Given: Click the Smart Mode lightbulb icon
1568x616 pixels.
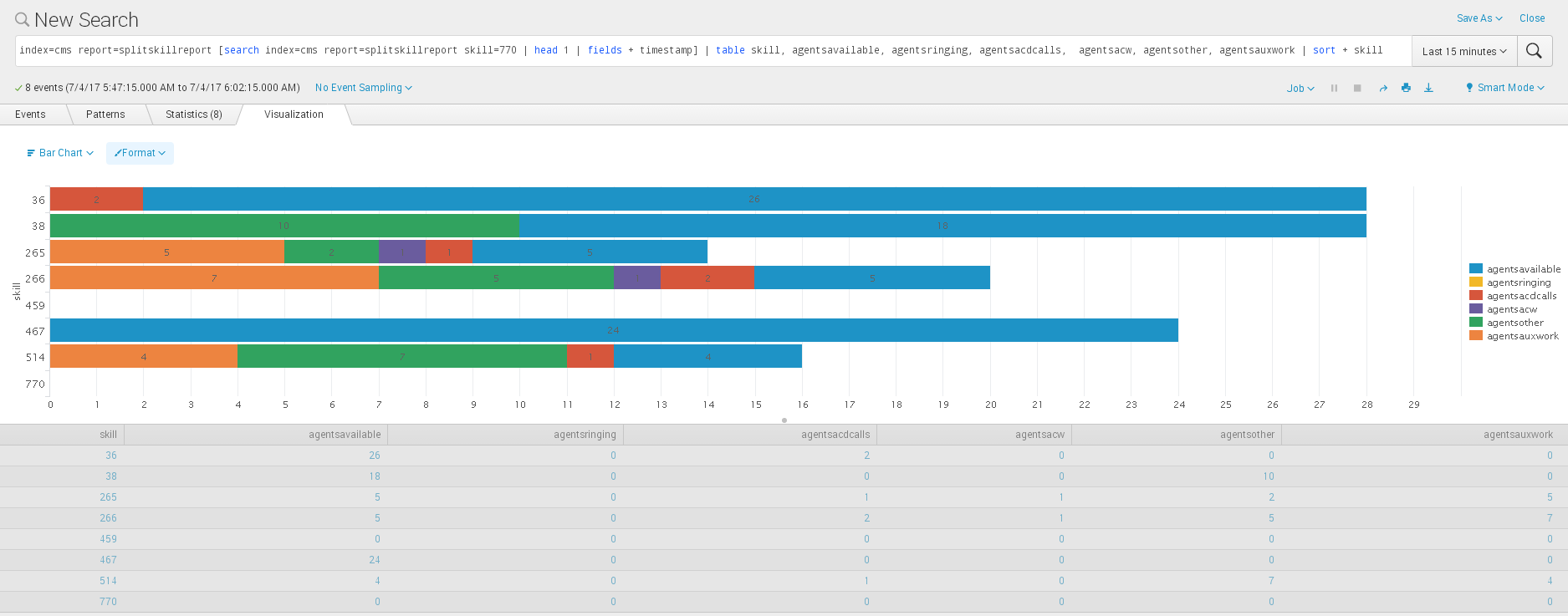Looking at the screenshot, I should 1469,88.
